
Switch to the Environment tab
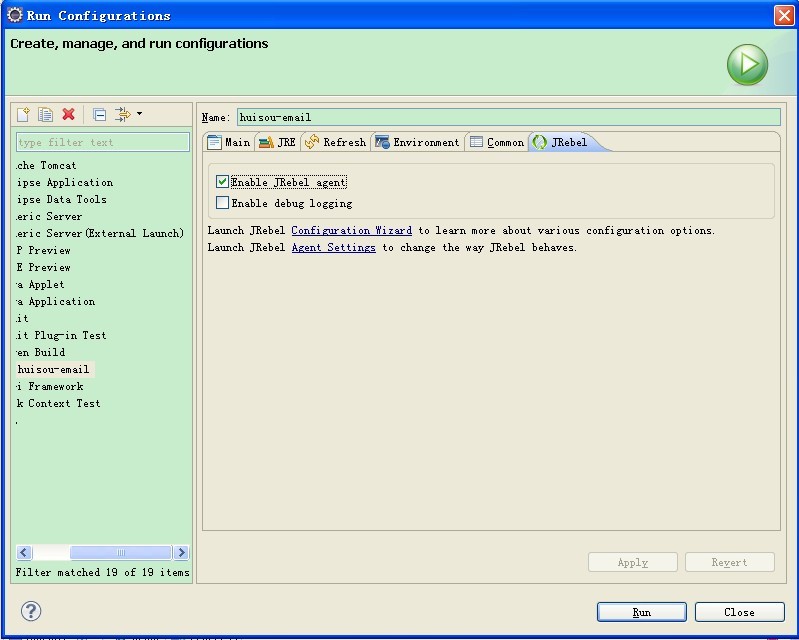(417, 142)
